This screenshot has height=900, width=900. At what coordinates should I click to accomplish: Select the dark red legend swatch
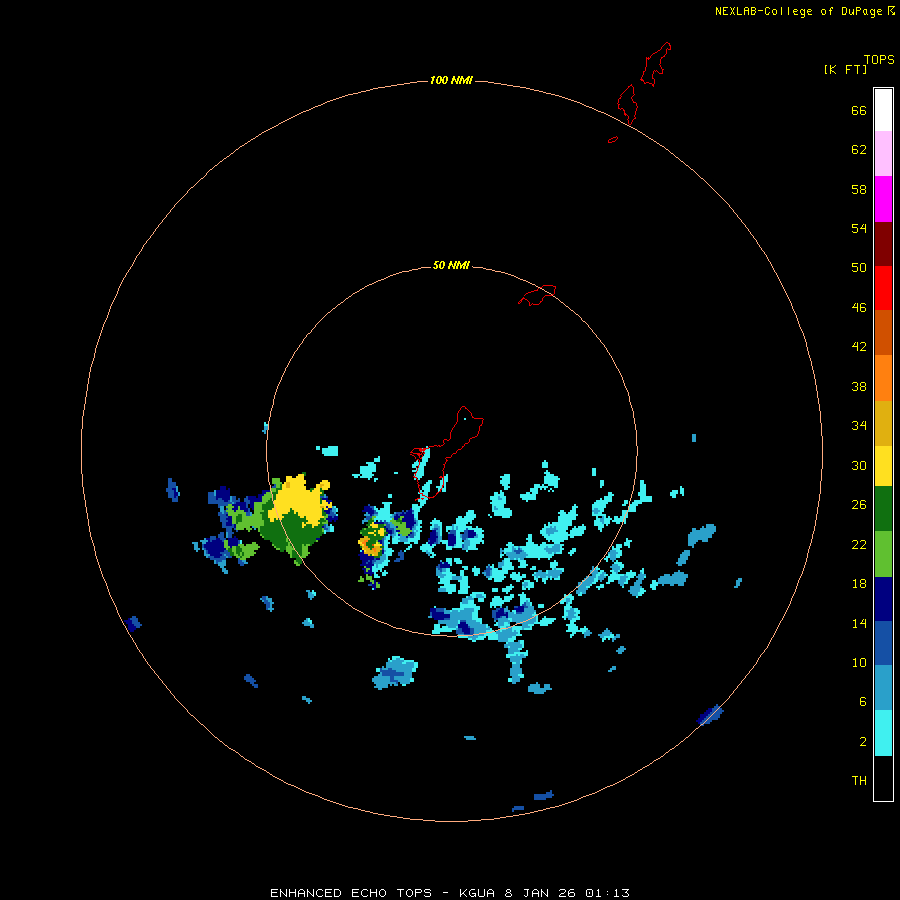click(883, 244)
